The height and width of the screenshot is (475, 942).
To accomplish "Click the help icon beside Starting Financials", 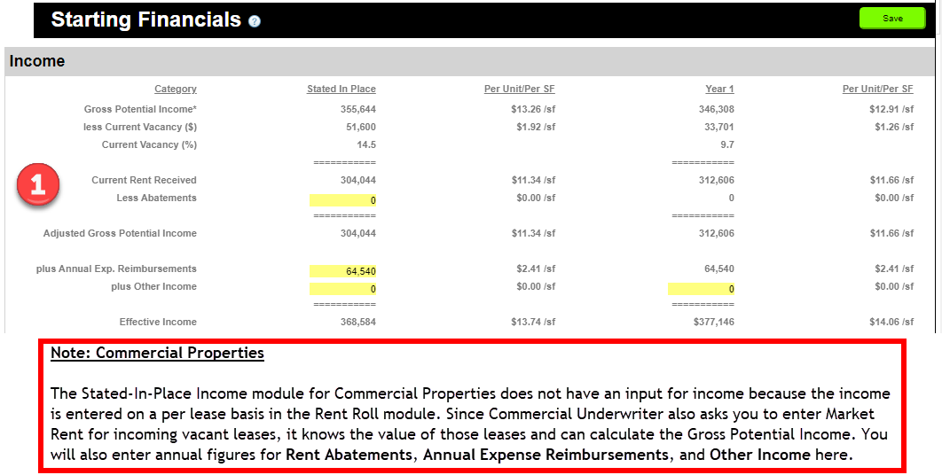I will coord(254,21).
